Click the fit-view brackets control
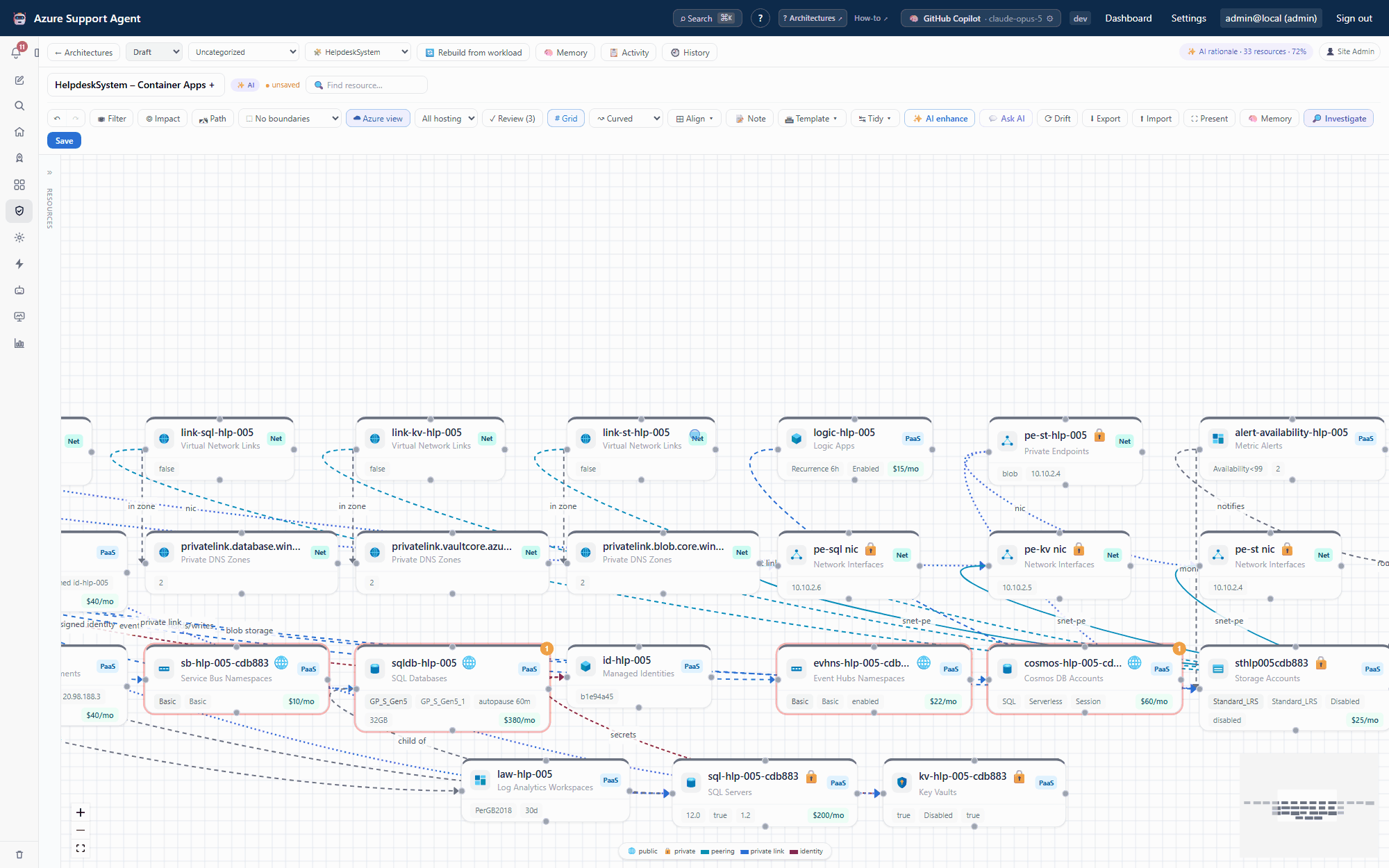 pyautogui.click(x=81, y=849)
